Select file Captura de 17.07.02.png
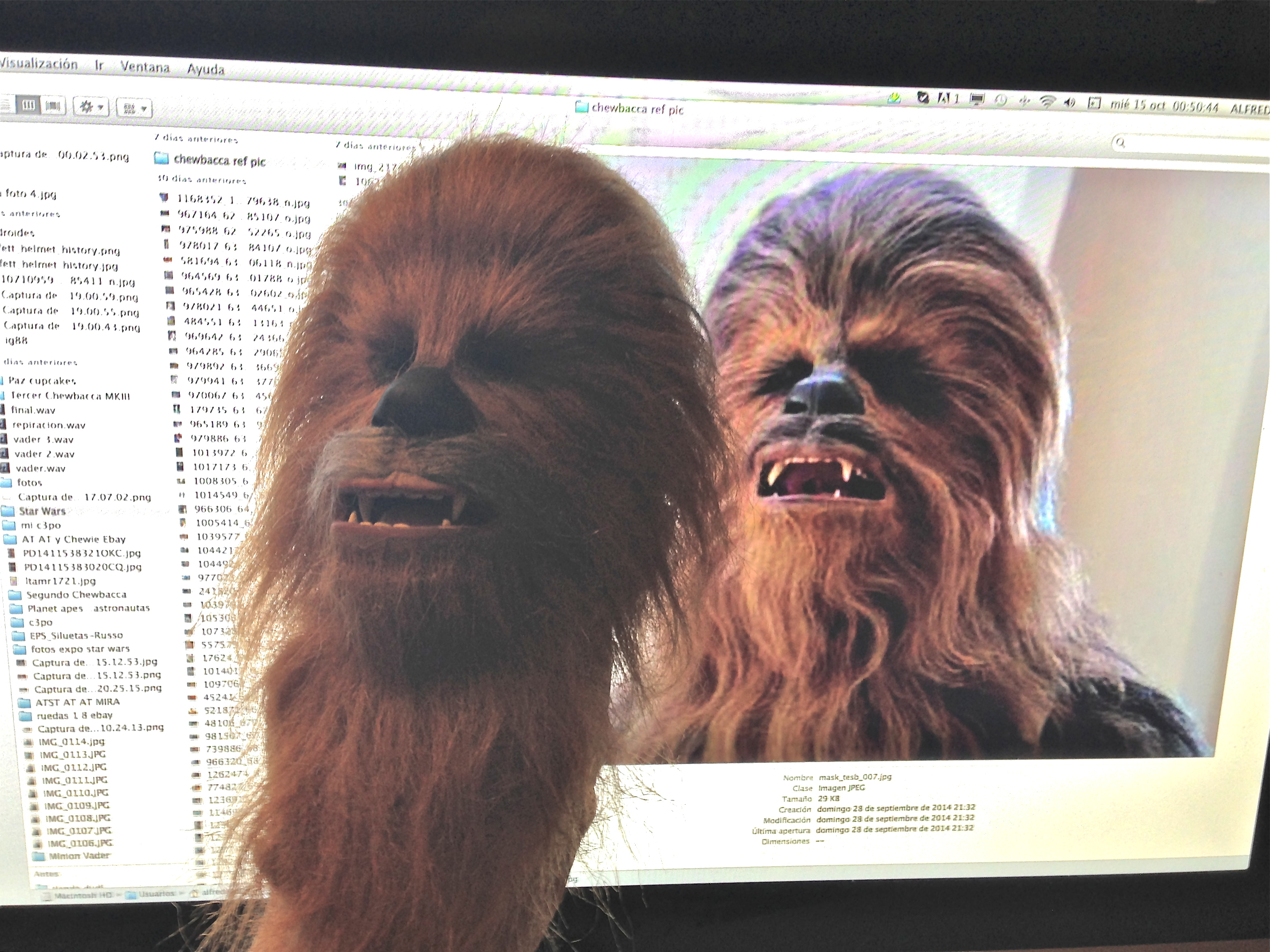Image resolution: width=1270 pixels, height=952 pixels. point(76,497)
